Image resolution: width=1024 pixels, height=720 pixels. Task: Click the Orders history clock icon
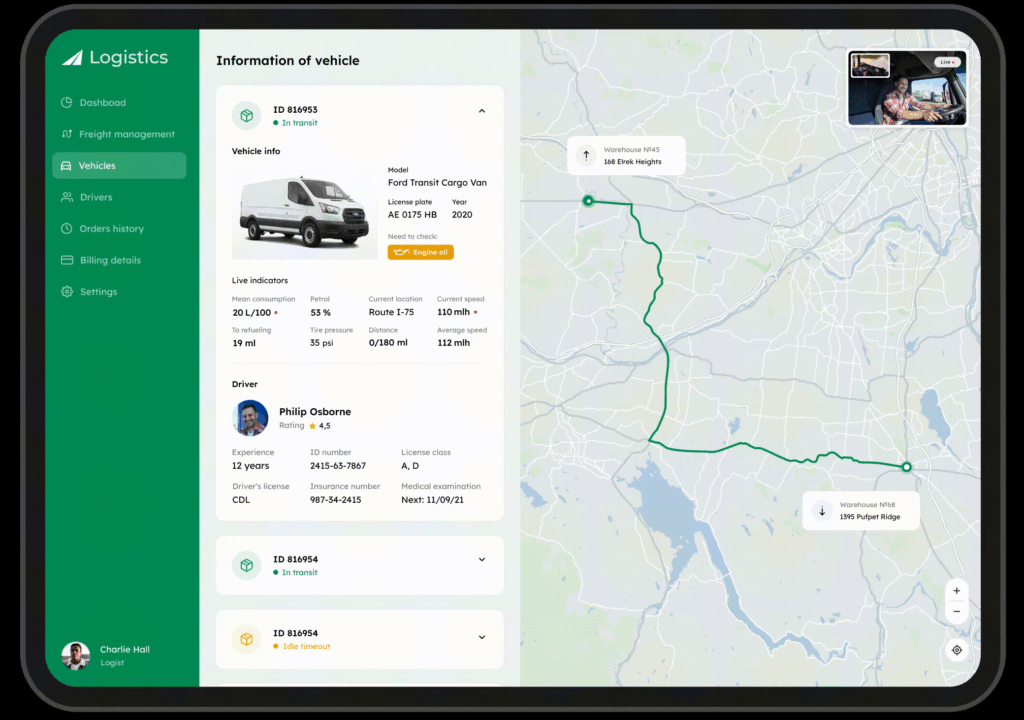click(67, 229)
